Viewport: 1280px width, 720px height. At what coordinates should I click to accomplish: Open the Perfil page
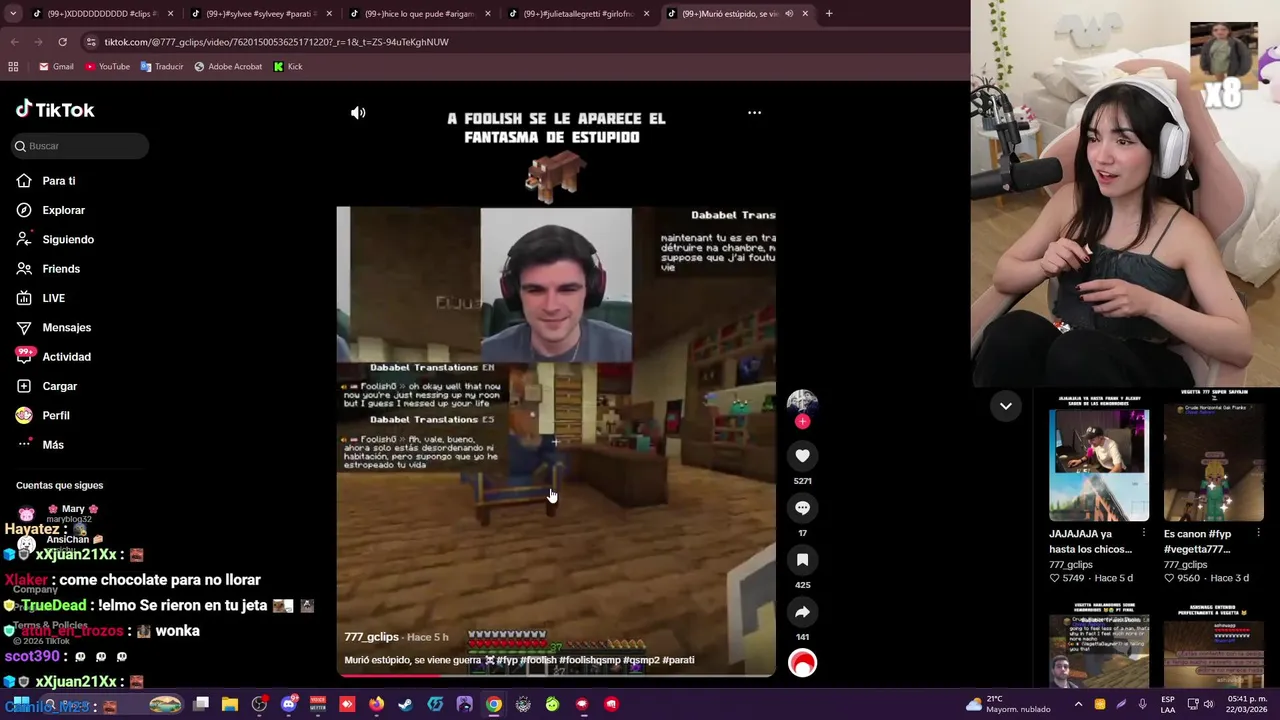tap(55, 415)
